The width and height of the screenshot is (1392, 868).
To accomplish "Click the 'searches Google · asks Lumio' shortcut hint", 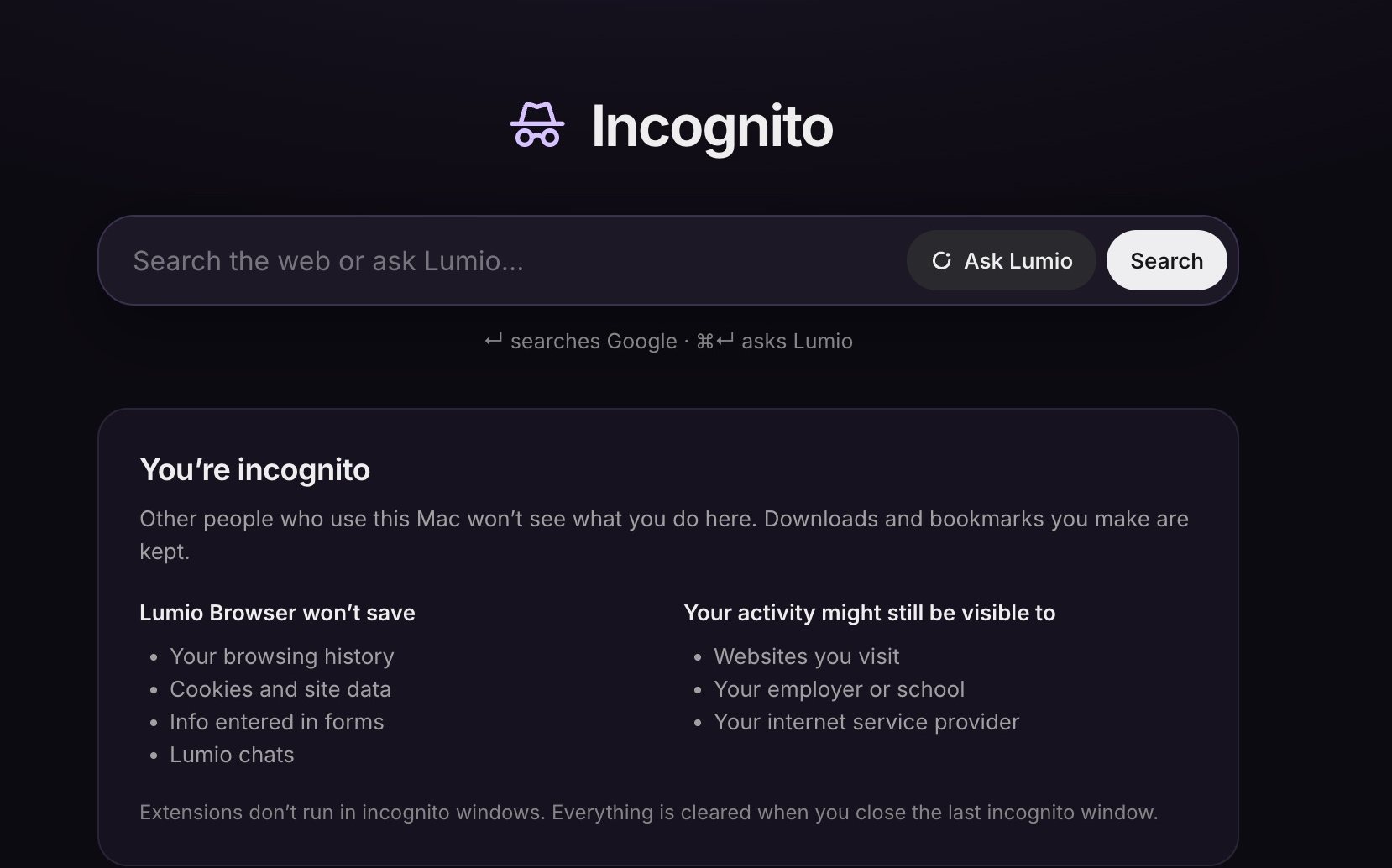I will pyautogui.click(x=668, y=341).
